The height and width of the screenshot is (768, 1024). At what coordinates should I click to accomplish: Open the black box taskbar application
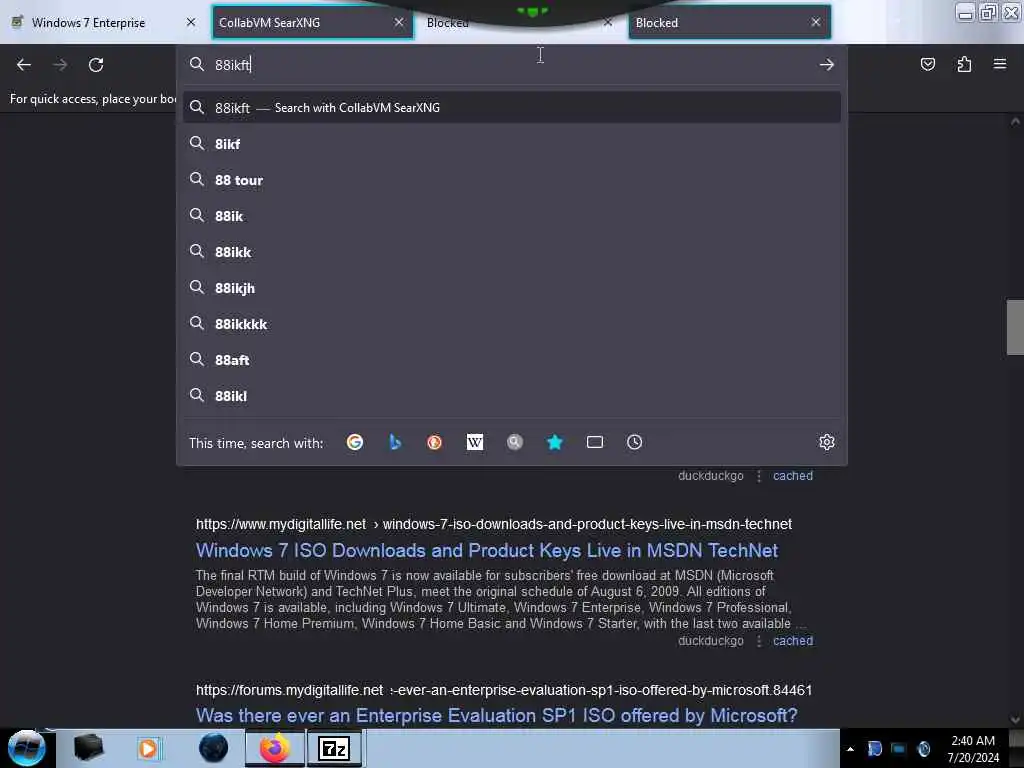point(88,748)
